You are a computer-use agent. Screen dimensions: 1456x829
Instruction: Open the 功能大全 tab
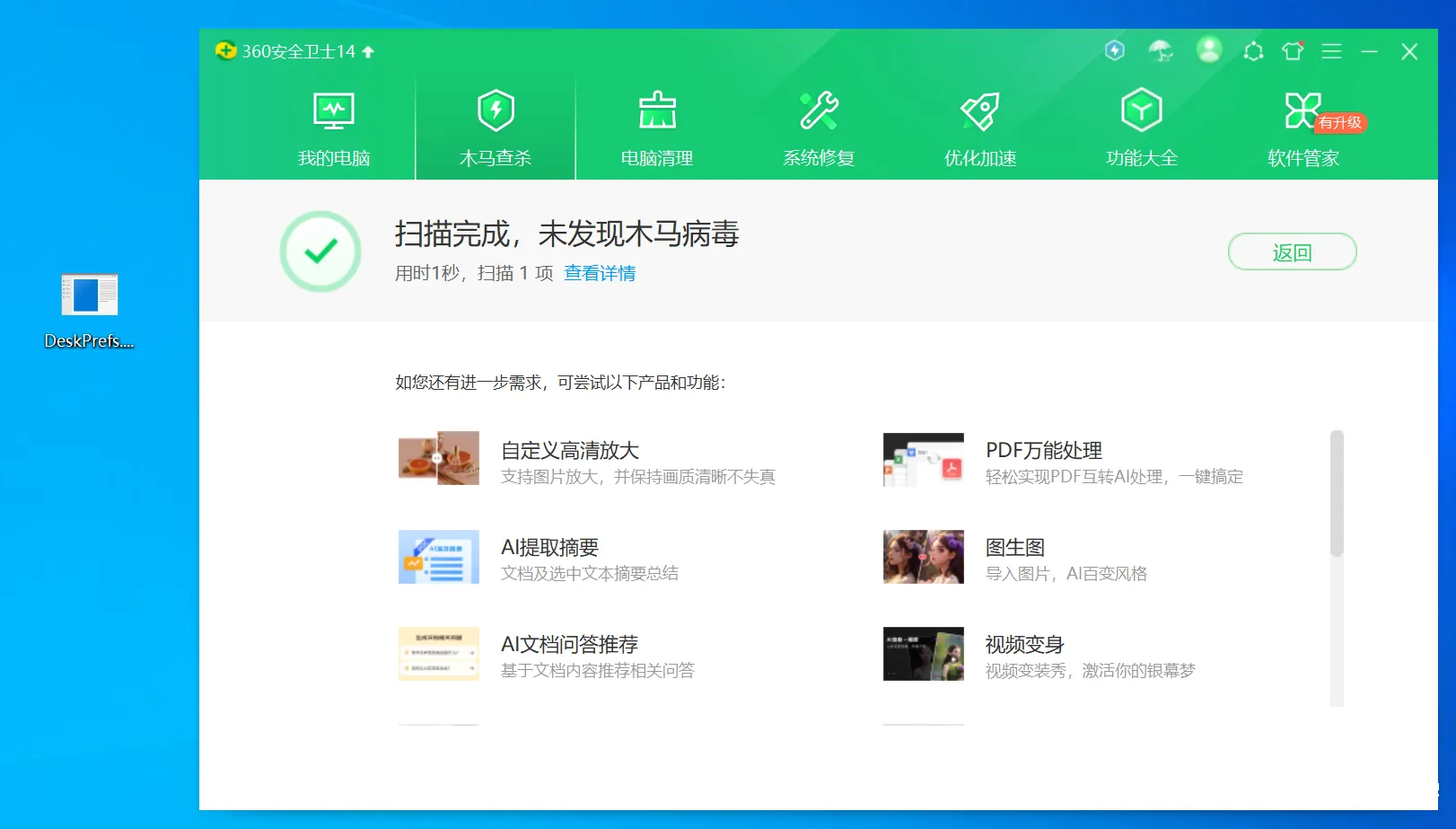pos(1142,128)
